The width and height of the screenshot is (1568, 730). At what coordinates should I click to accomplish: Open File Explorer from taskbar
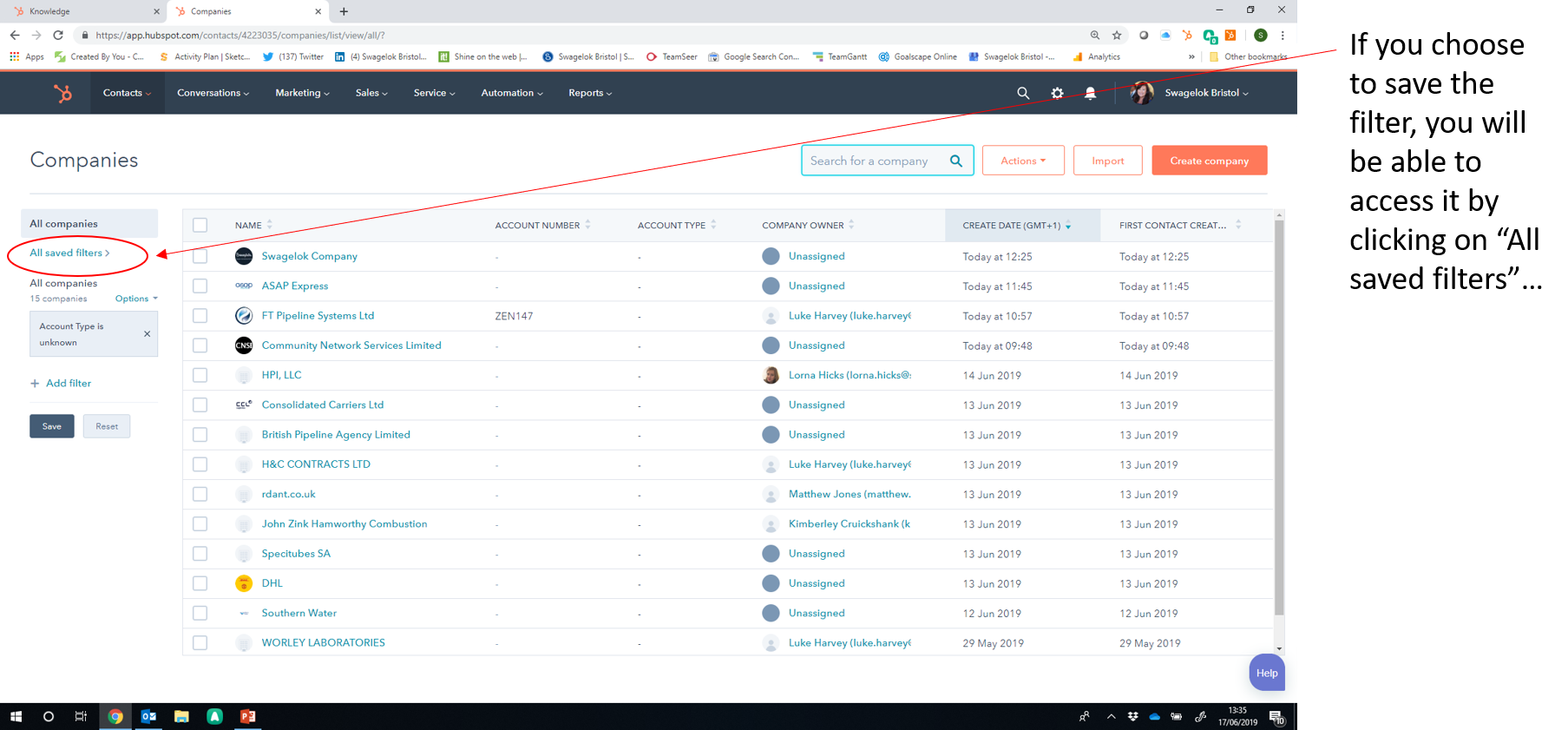pos(181,716)
